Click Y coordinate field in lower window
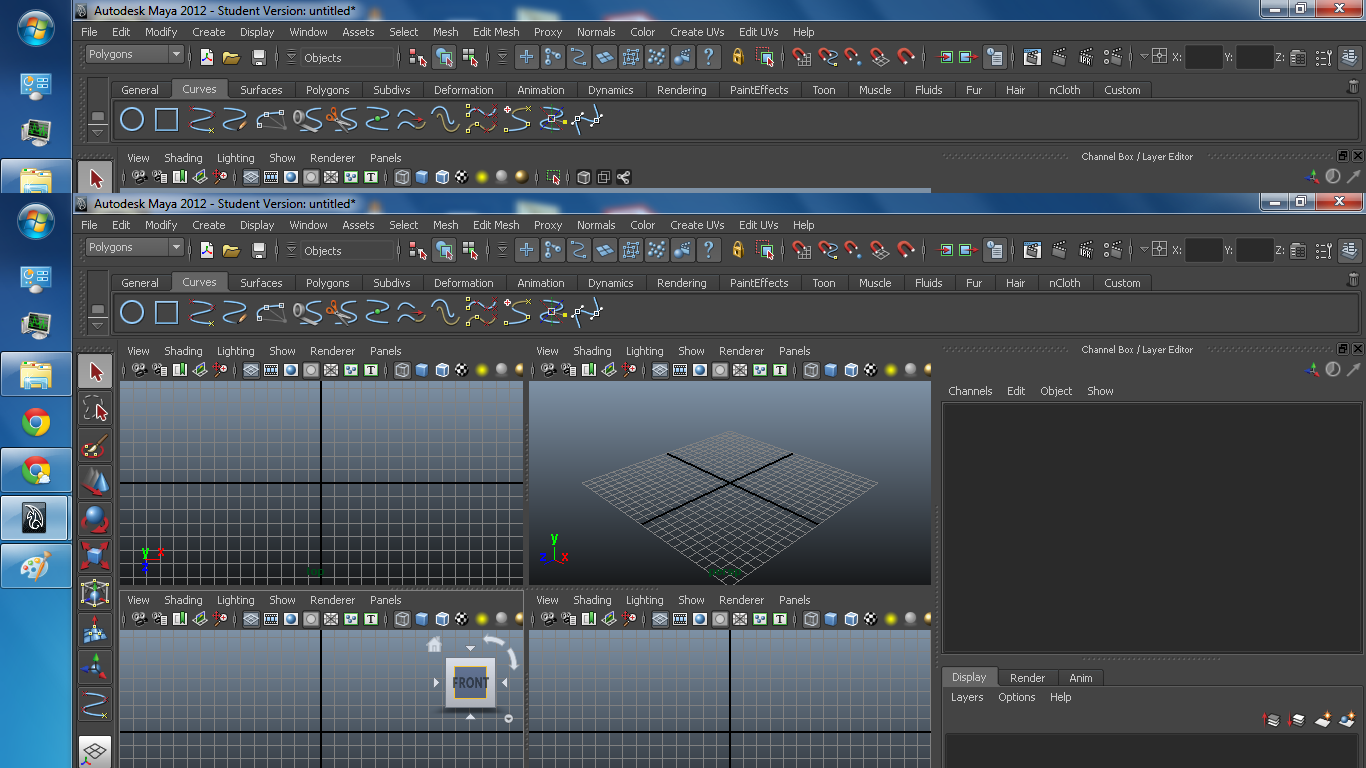The width and height of the screenshot is (1366, 768). click(x=1254, y=250)
